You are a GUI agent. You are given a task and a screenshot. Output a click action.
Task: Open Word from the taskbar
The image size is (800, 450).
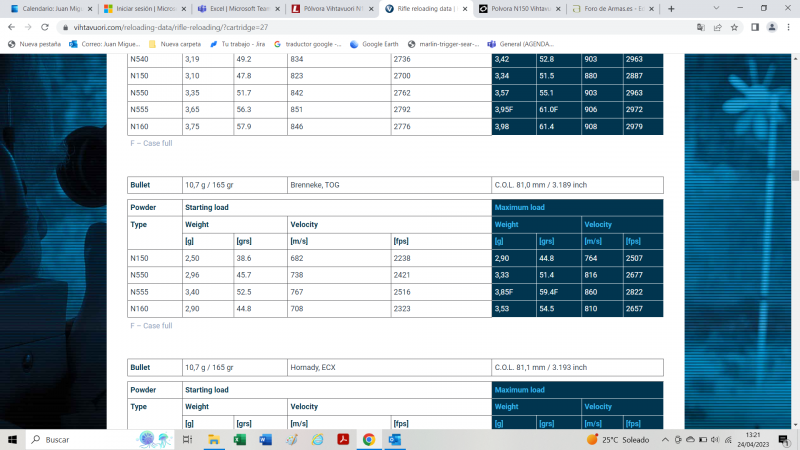tap(265, 439)
